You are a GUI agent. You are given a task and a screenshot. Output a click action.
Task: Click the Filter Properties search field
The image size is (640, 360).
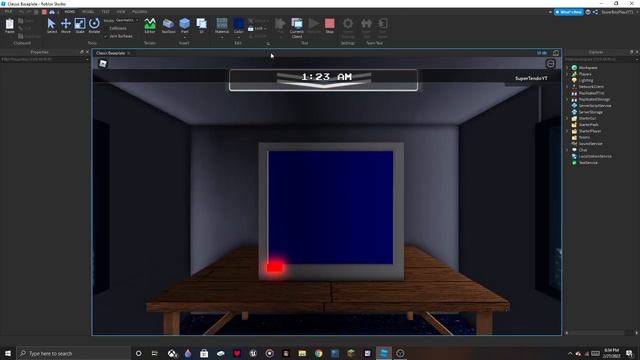44,60
